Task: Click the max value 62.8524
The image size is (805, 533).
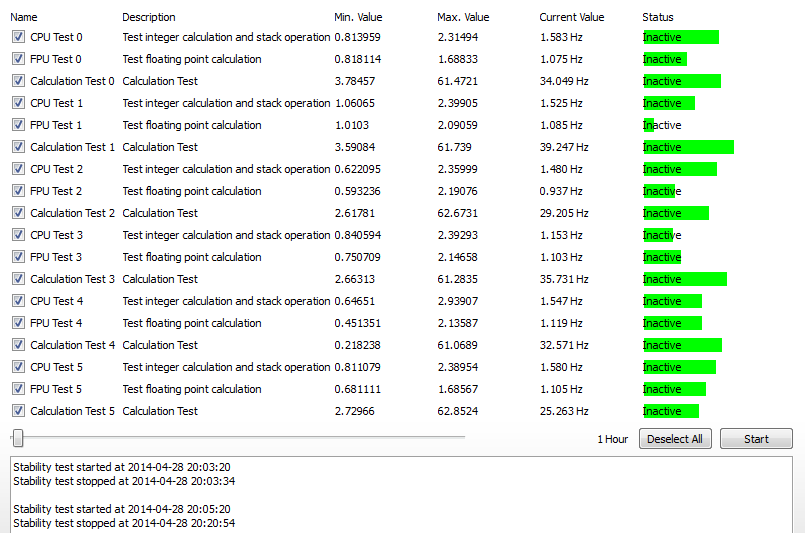Action: coord(457,411)
